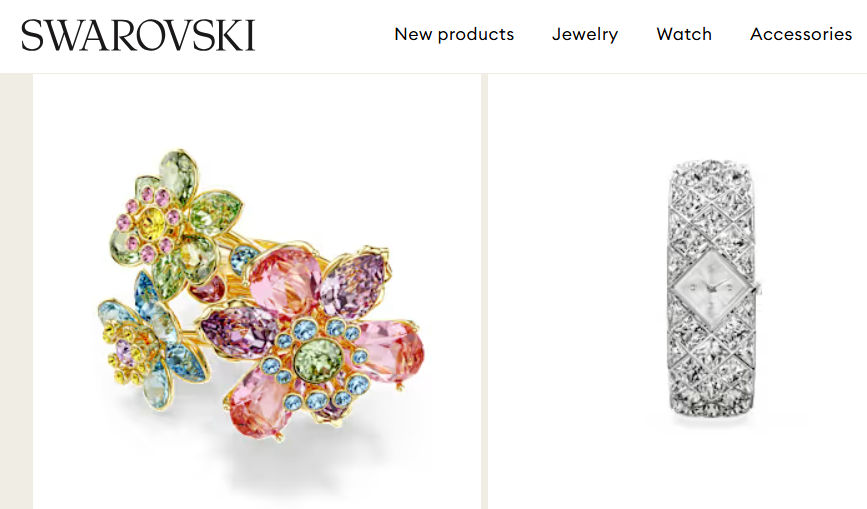Click the crown on the watch side

pyautogui.click(x=760, y=287)
